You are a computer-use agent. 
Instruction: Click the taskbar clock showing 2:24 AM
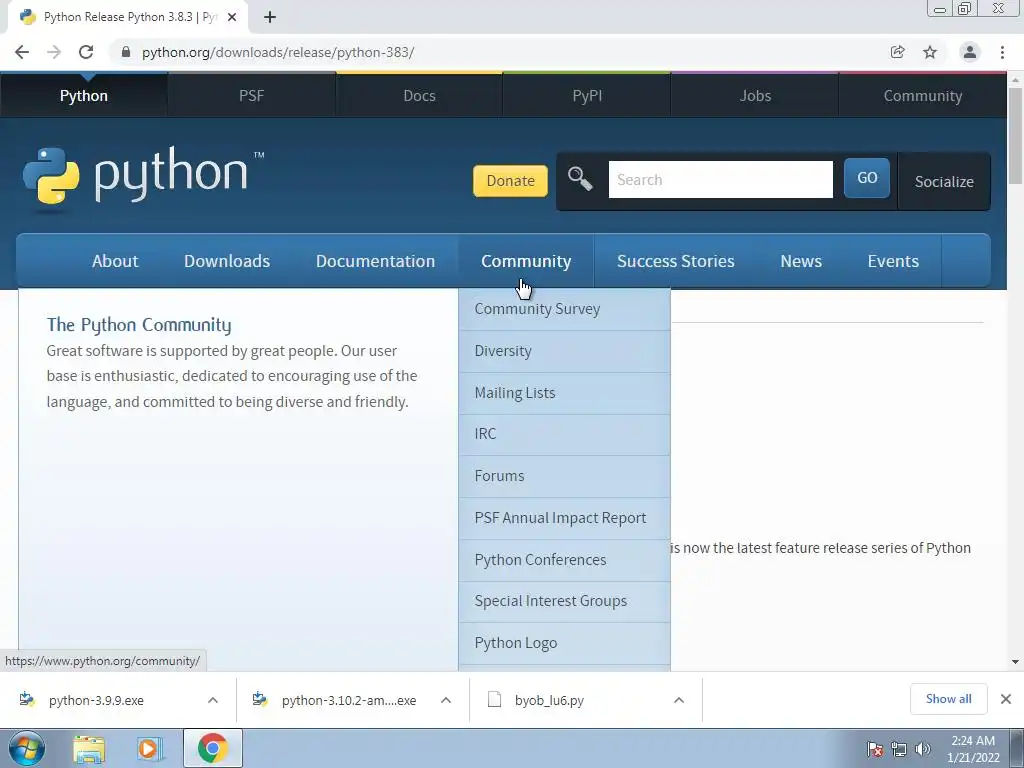973,749
